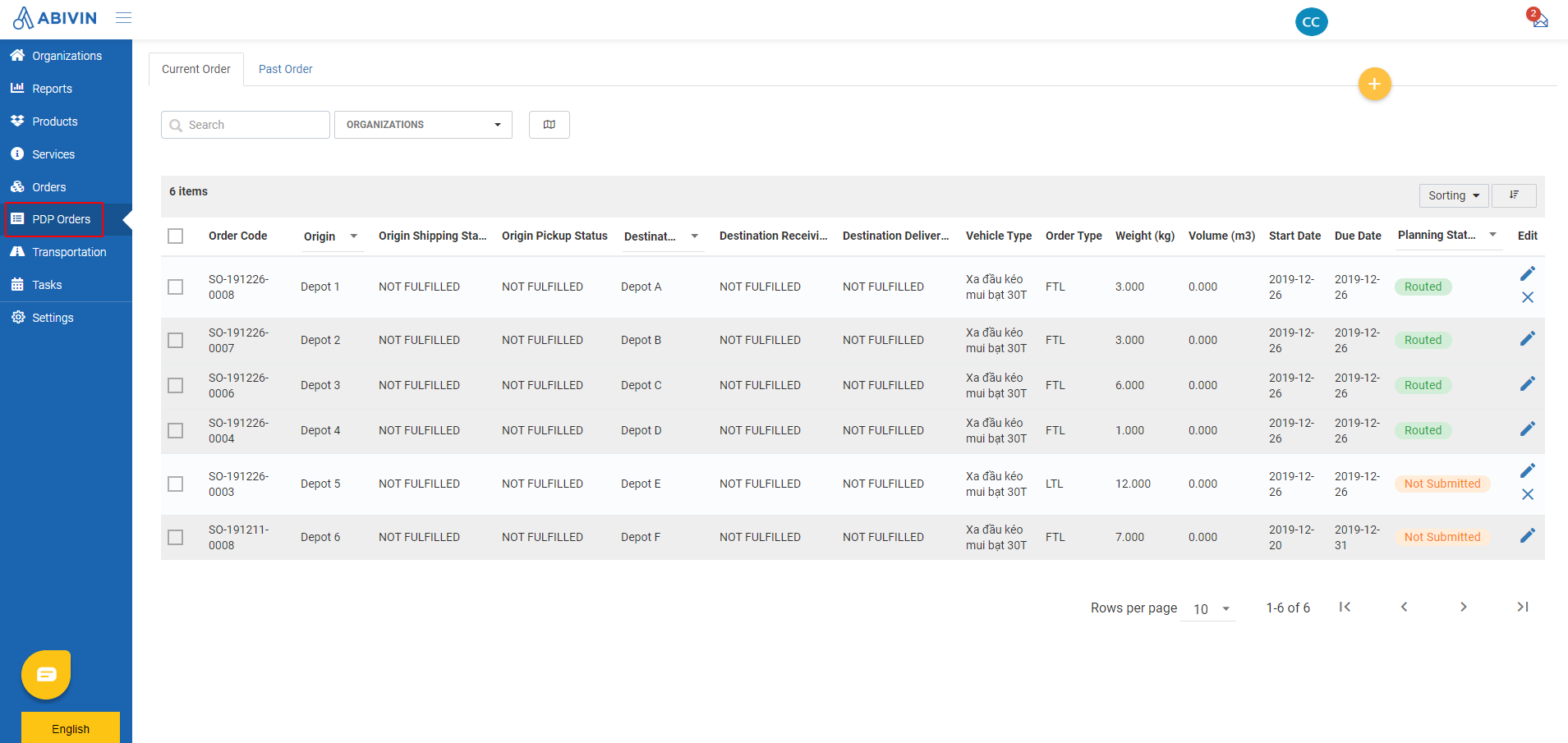Open Tasks in the sidebar

pyautogui.click(x=66, y=285)
